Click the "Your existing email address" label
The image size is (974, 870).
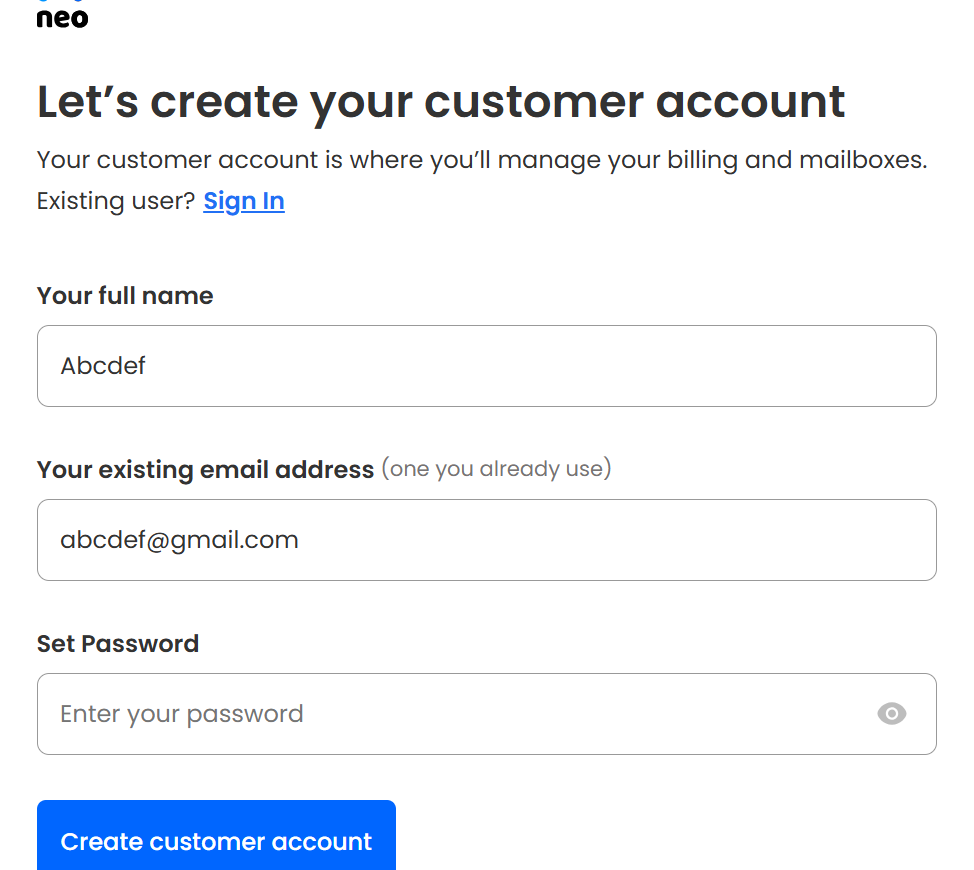click(x=205, y=469)
